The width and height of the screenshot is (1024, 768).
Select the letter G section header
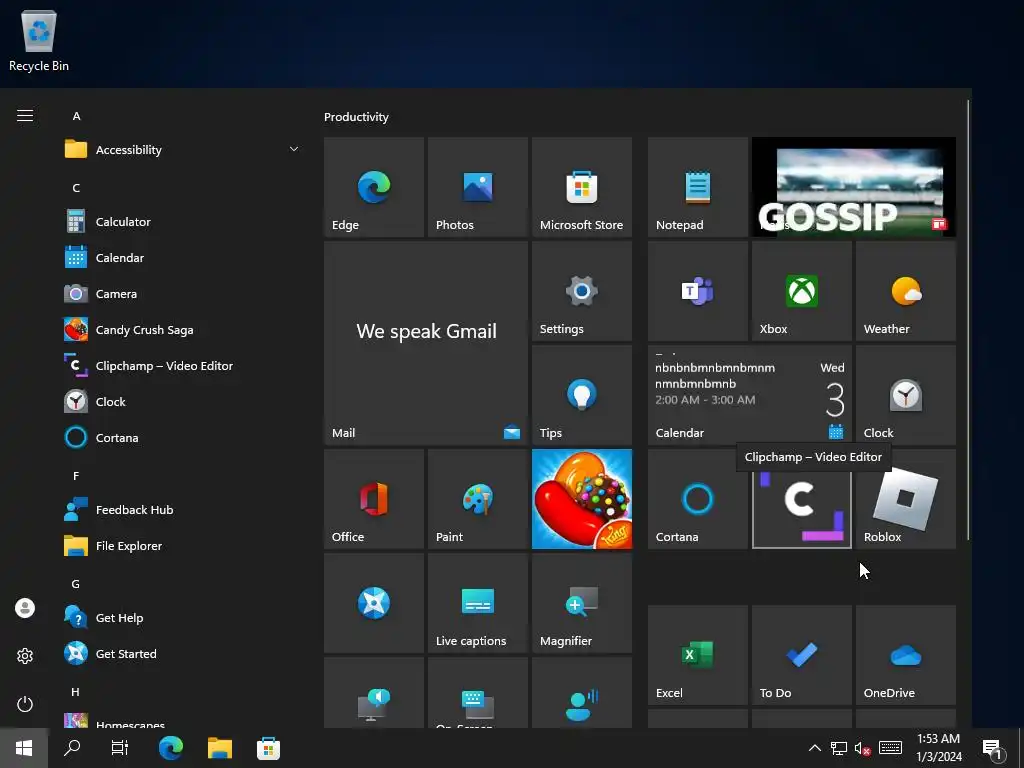pos(76,584)
